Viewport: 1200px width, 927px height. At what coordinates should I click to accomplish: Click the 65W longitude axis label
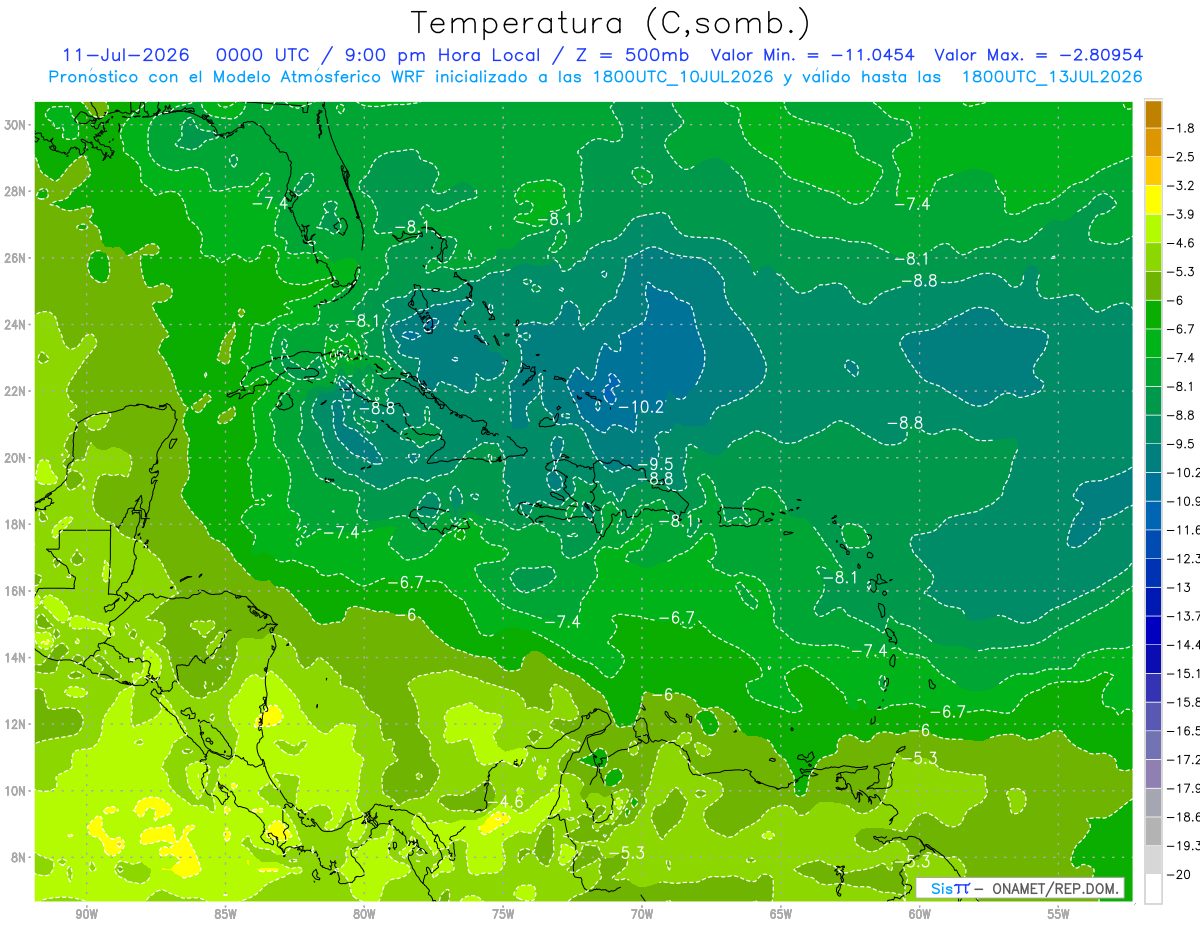coord(781,914)
